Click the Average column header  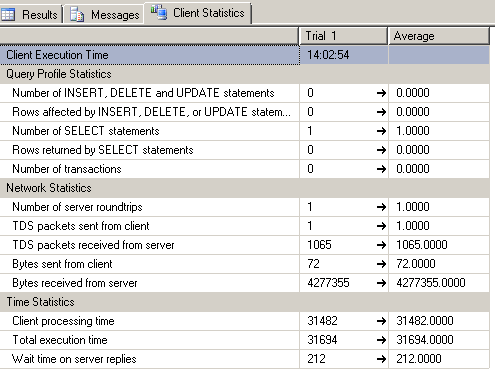click(x=439, y=36)
